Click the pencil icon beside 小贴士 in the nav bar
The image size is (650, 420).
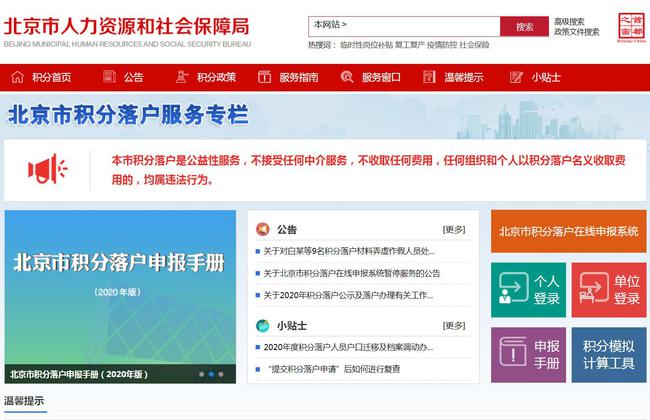click(x=516, y=77)
